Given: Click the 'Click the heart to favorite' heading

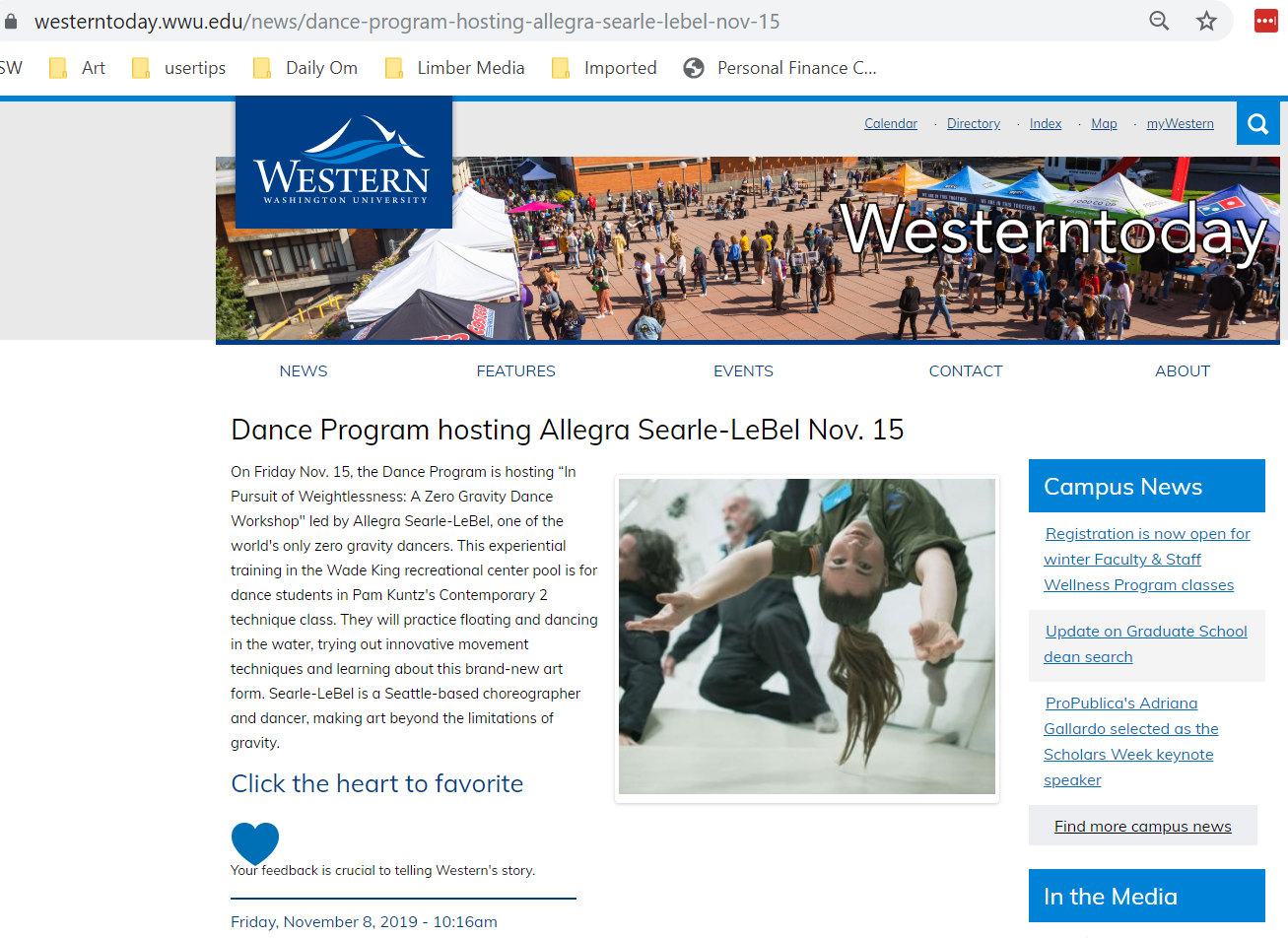Looking at the screenshot, I should (377, 783).
